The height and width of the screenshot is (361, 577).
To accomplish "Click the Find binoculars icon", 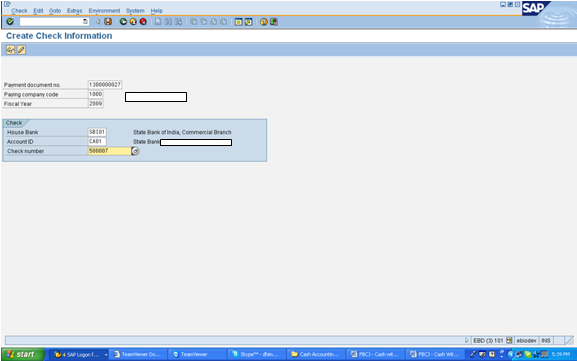I will [x=168, y=22].
